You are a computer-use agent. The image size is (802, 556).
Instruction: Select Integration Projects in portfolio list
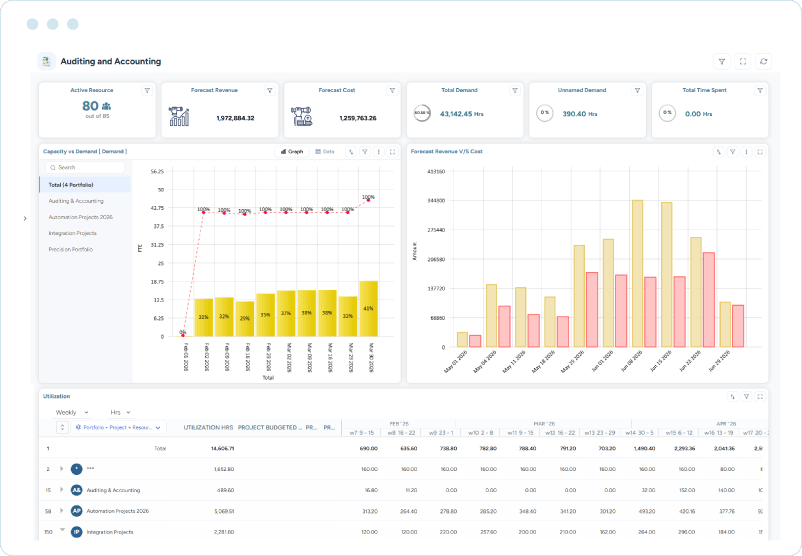pos(73,233)
